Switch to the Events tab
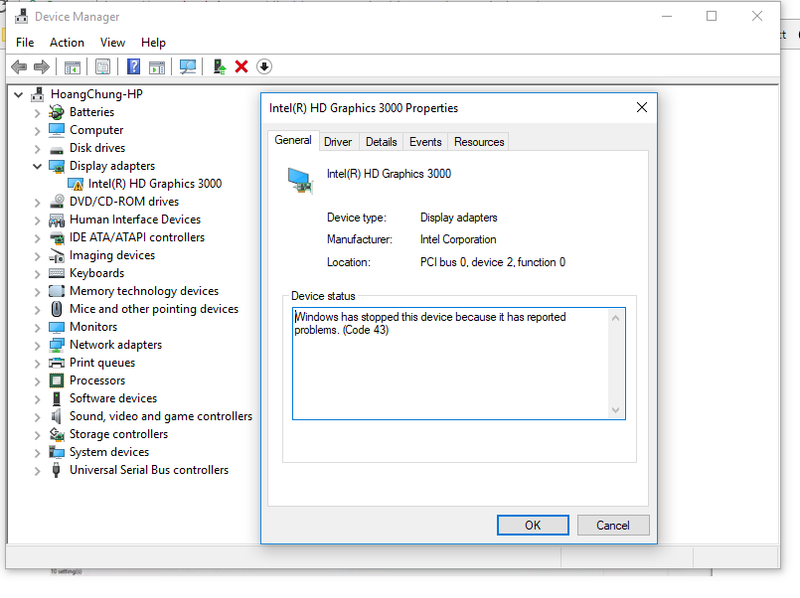 pos(425,142)
